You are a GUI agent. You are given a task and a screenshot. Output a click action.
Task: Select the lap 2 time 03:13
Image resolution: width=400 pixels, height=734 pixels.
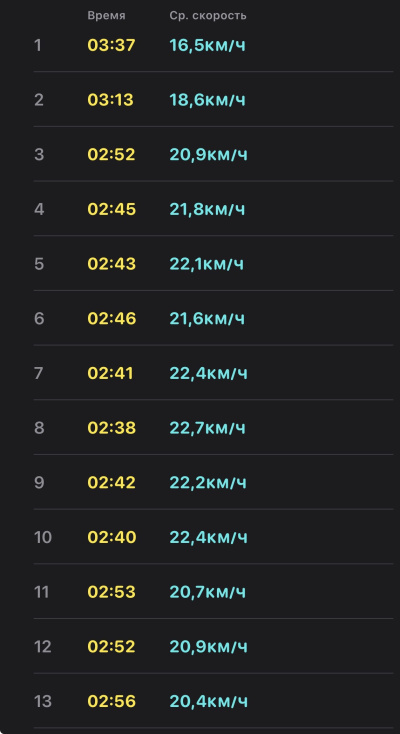click(x=111, y=100)
